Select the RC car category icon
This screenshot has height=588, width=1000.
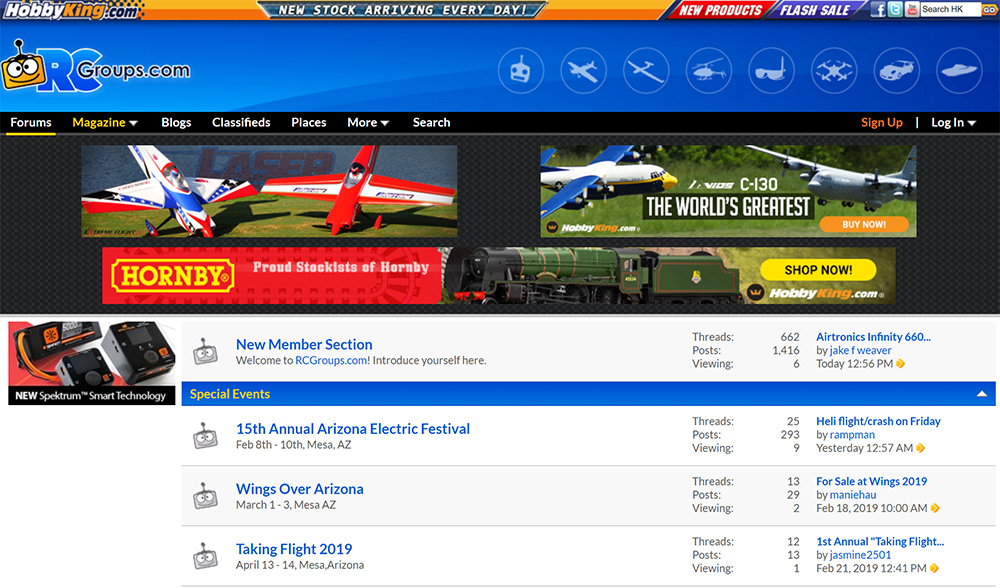[x=896, y=71]
